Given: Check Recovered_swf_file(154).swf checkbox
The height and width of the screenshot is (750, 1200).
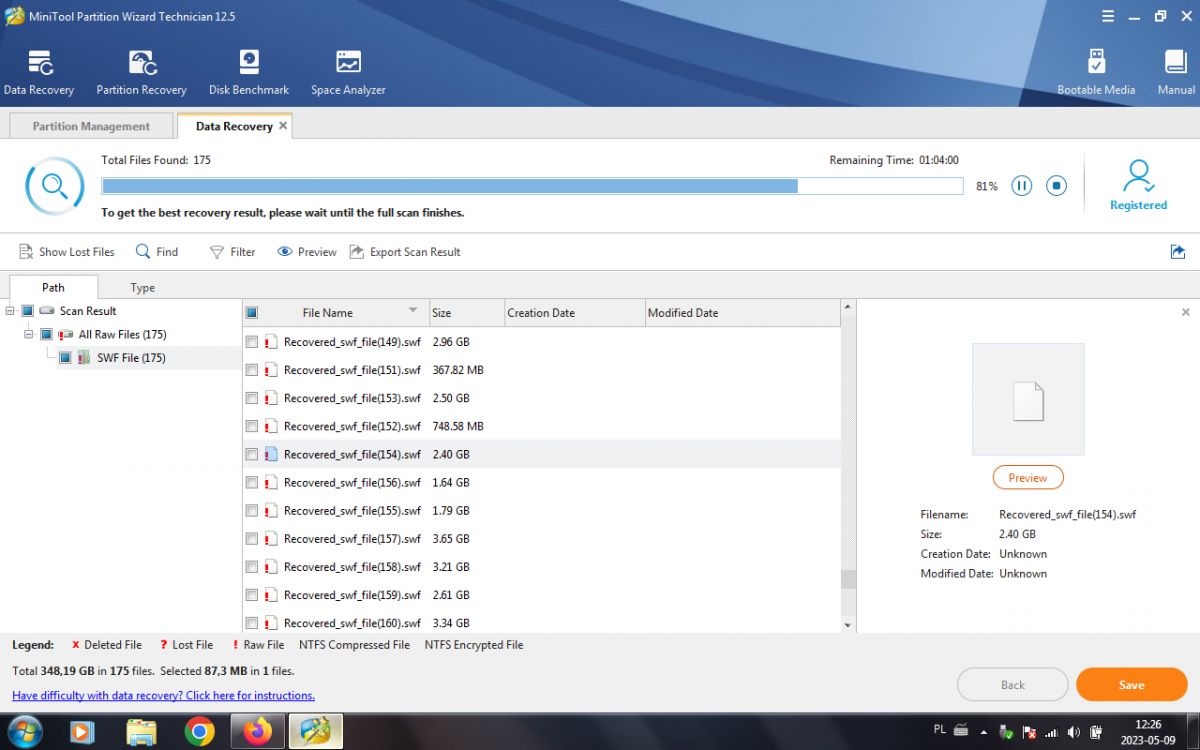Looking at the screenshot, I should click(252, 454).
